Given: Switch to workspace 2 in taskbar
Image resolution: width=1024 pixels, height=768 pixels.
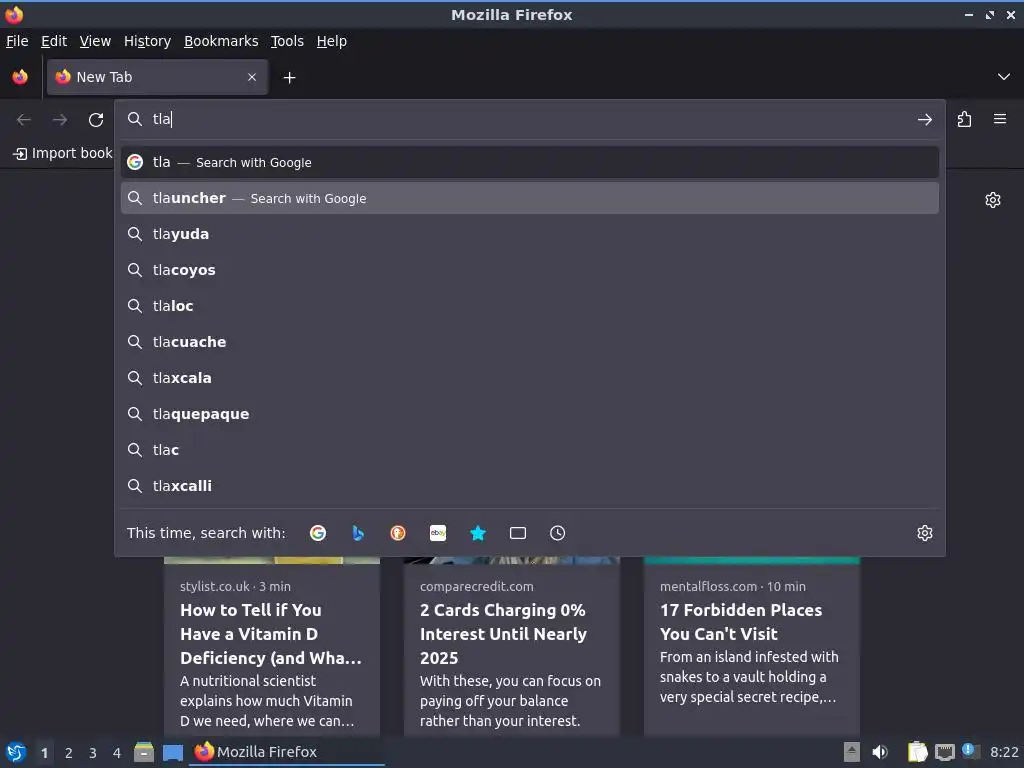Looking at the screenshot, I should [x=69, y=753].
